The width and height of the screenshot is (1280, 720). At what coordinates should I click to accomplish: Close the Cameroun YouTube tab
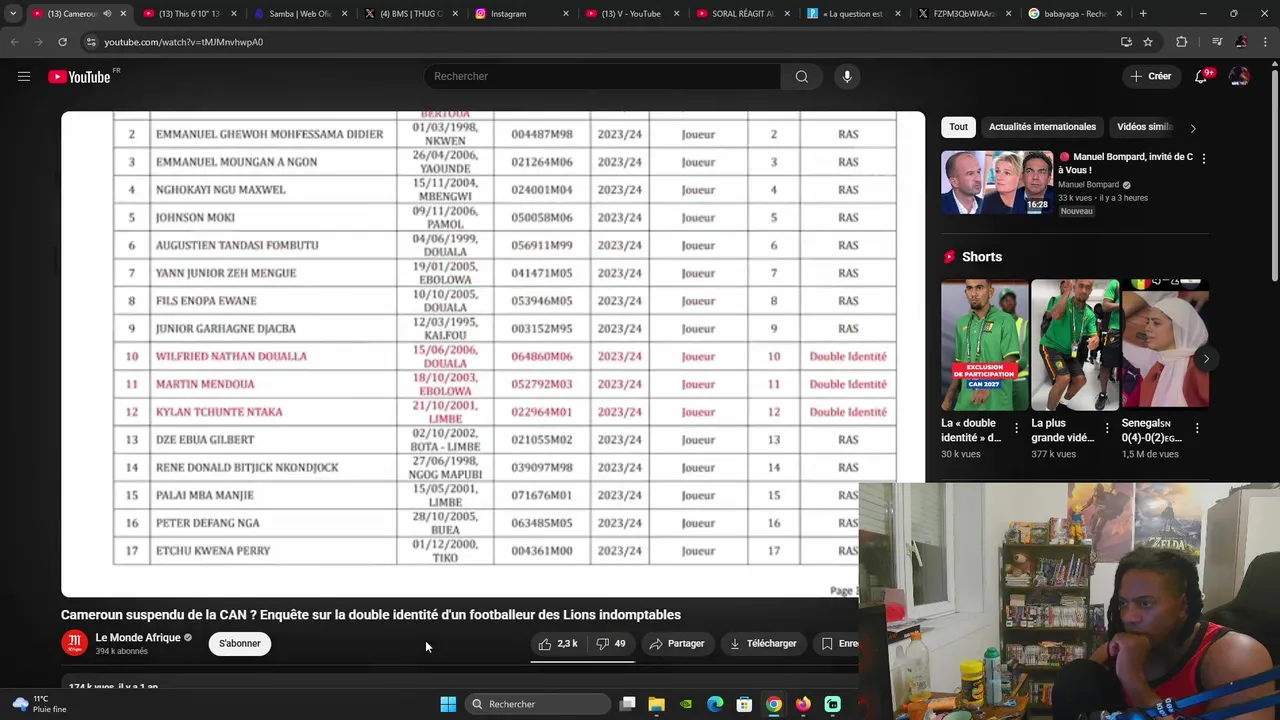[x=123, y=14]
